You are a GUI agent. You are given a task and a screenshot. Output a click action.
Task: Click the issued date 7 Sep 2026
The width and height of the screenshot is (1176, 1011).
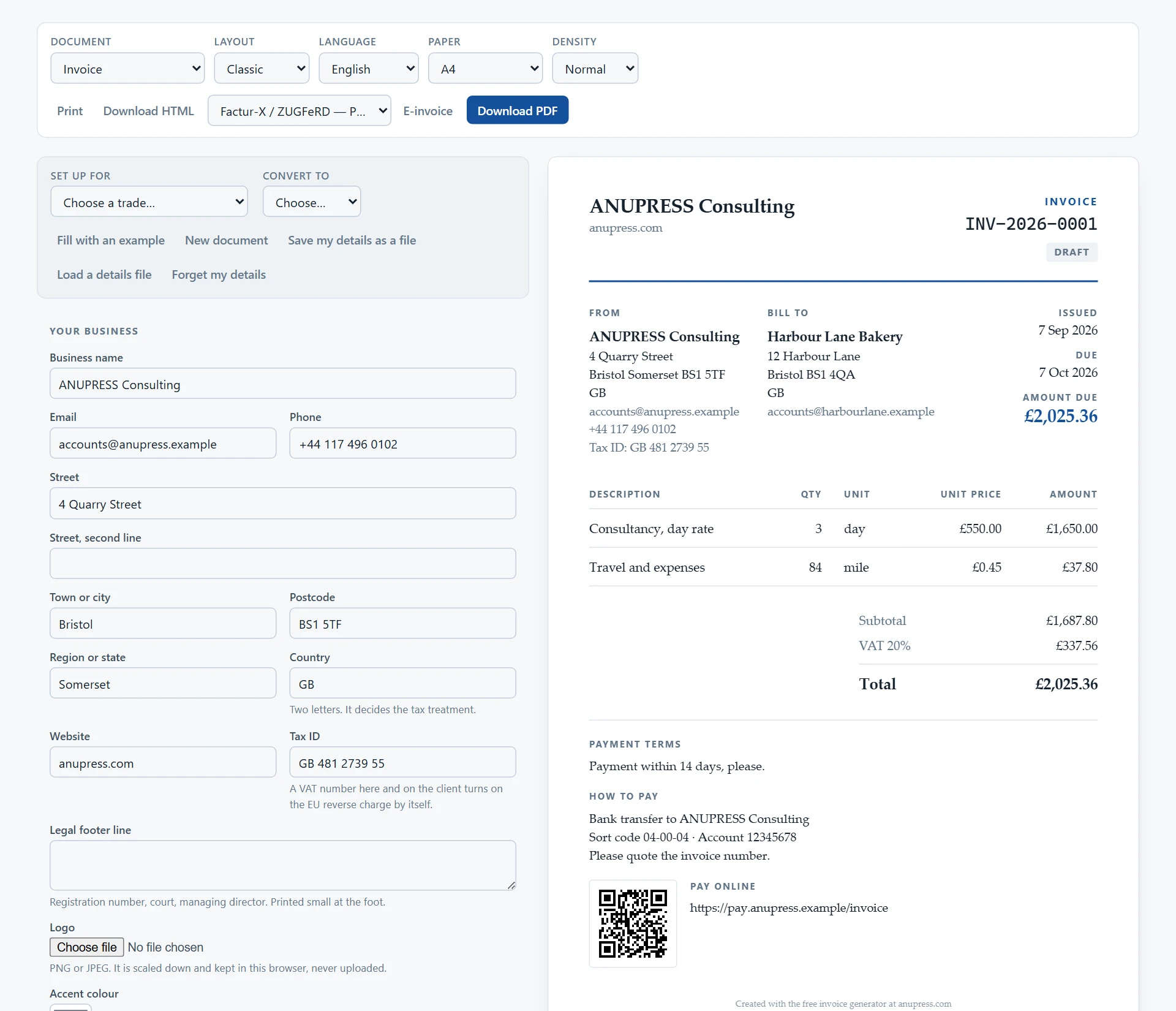1068,330
